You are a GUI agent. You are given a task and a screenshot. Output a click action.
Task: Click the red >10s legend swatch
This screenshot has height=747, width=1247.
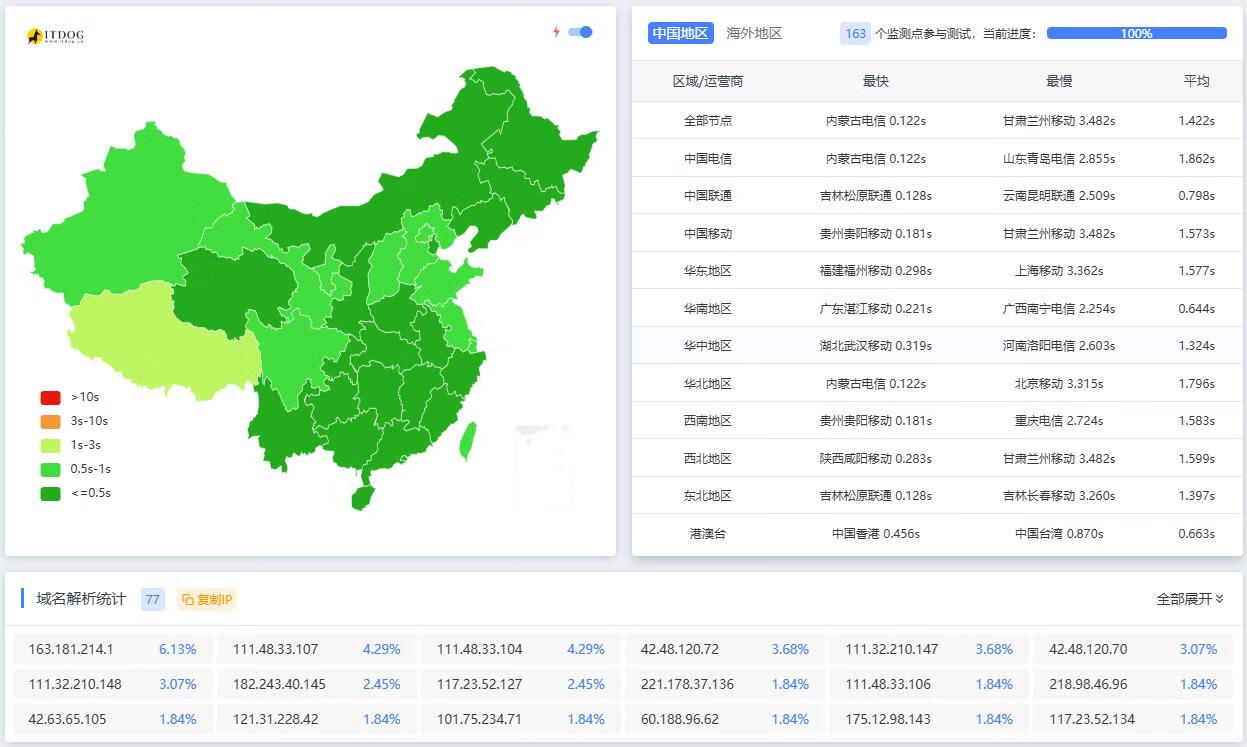point(50,397)
